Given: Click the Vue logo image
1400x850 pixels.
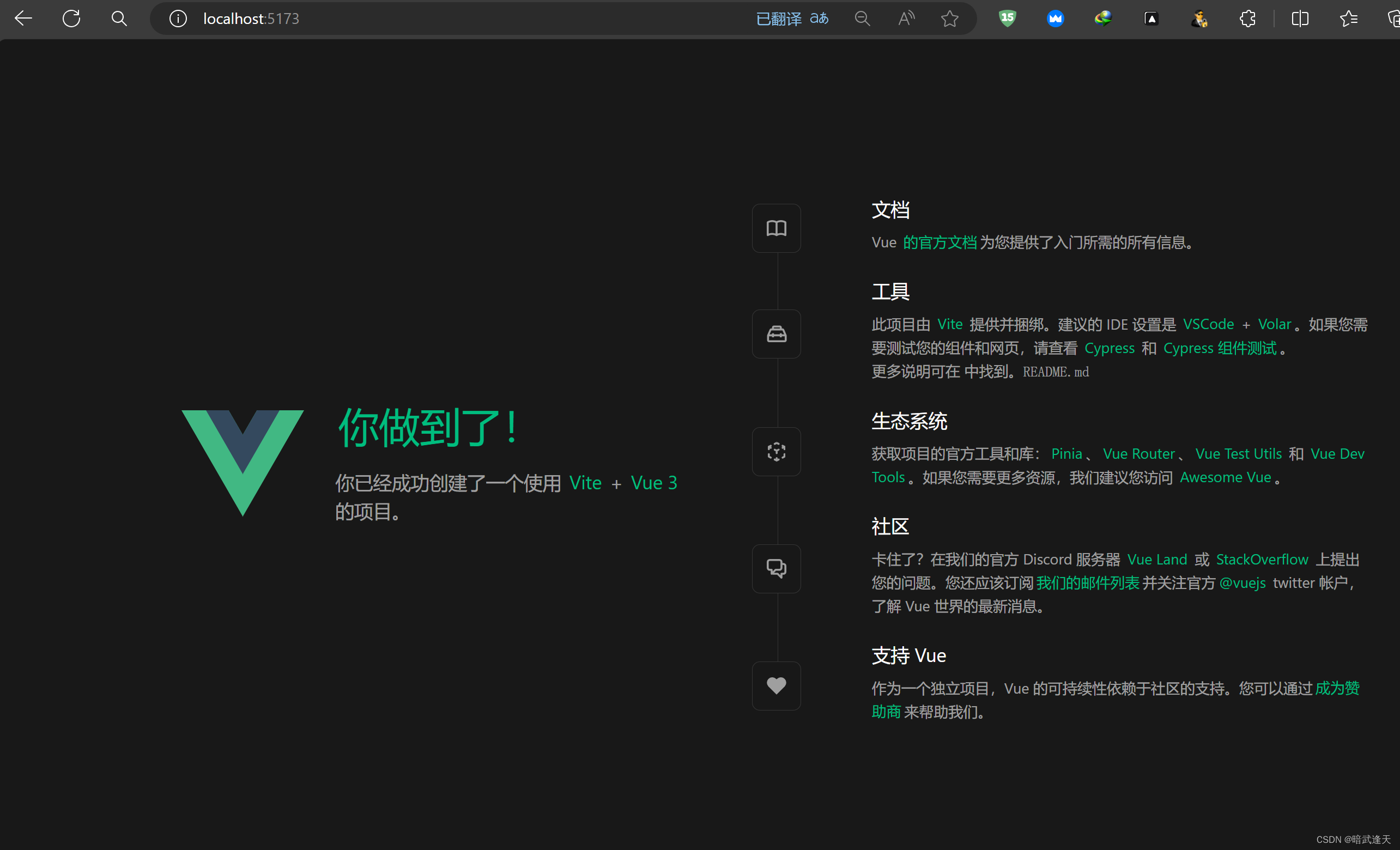Looking at the screenshot, I should (x=243, y=463).
